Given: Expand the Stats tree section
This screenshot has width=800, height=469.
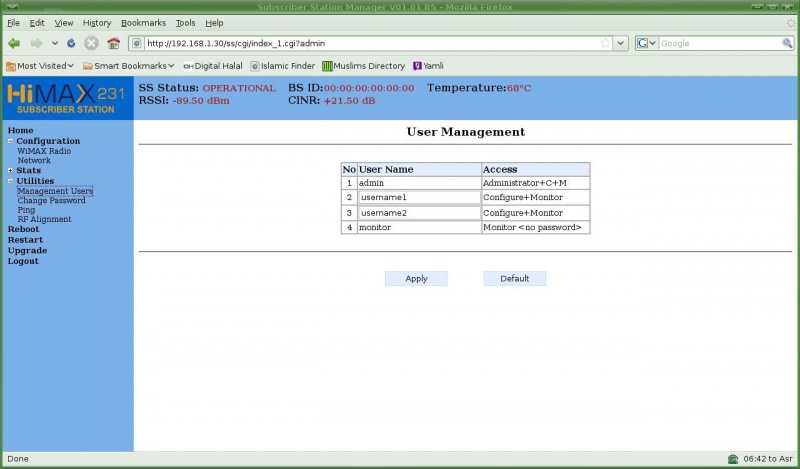Looking at the screenshot, I should (10, 171).
